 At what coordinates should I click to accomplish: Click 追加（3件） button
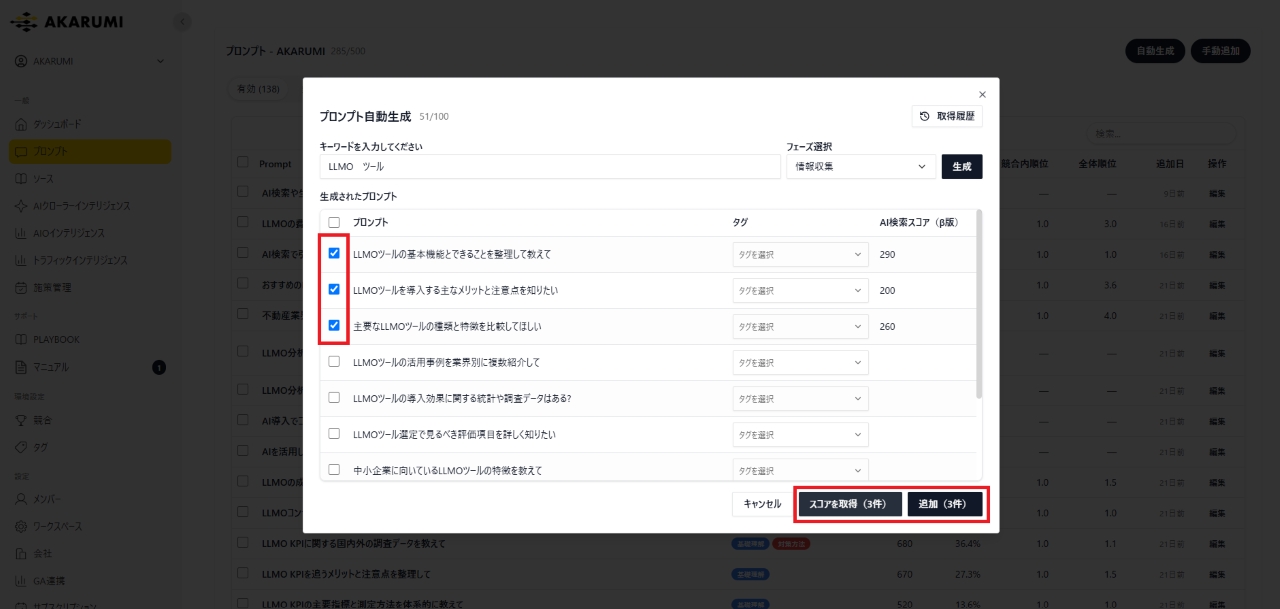(945, 504)
